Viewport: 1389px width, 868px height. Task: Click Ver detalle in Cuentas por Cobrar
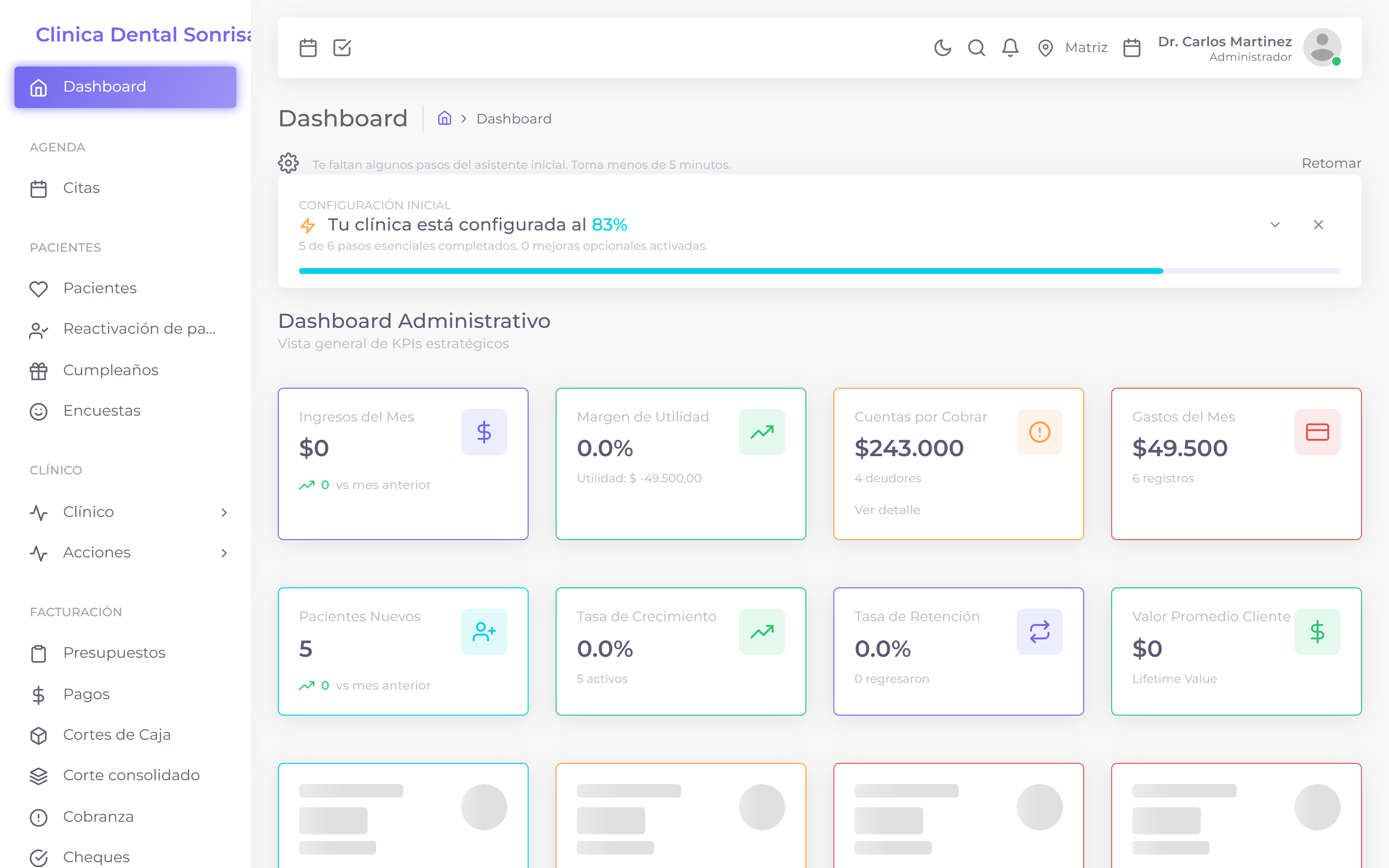887,510
